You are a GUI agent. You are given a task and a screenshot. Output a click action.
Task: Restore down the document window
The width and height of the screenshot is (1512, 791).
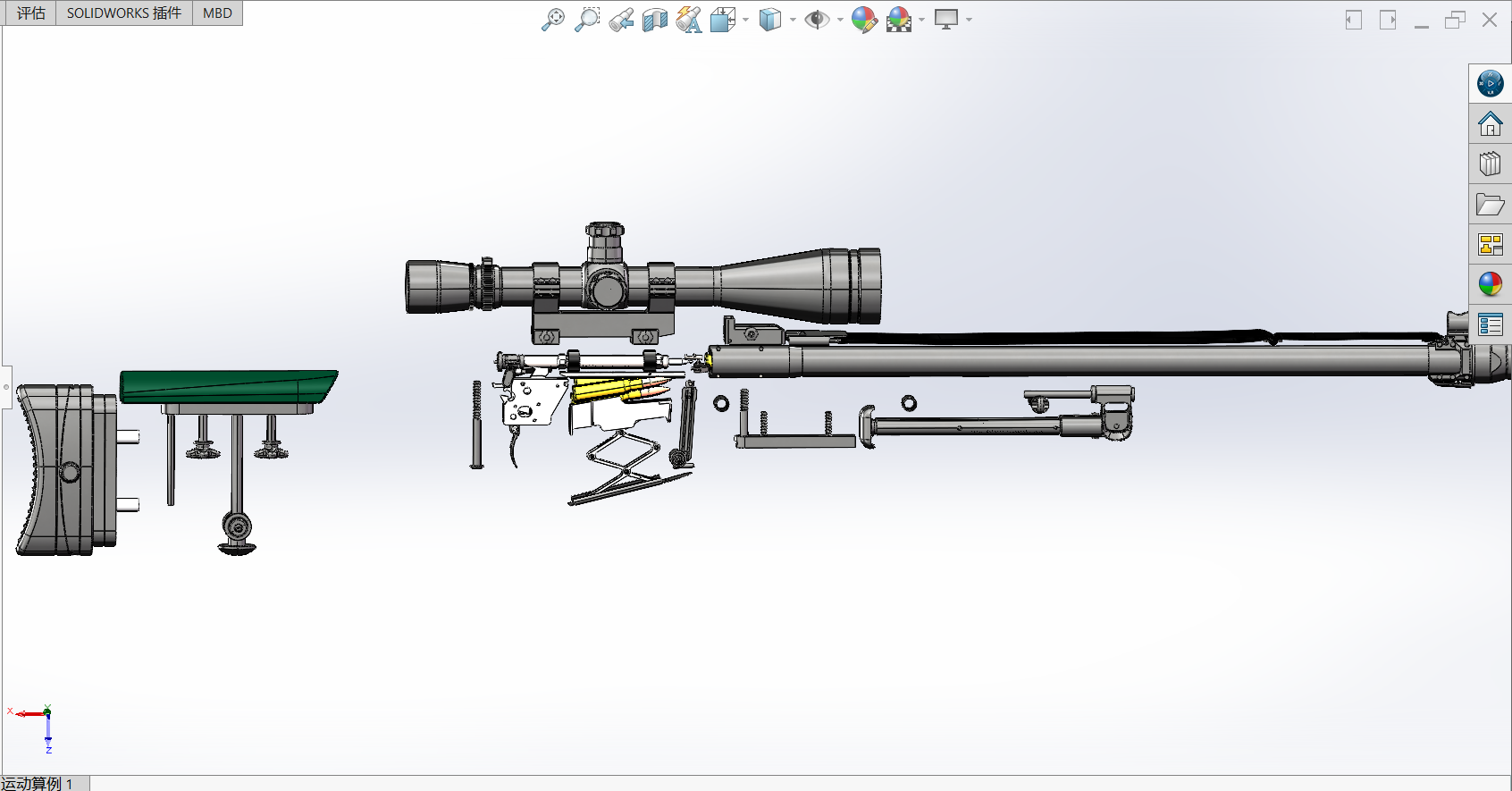[1455, 20]
